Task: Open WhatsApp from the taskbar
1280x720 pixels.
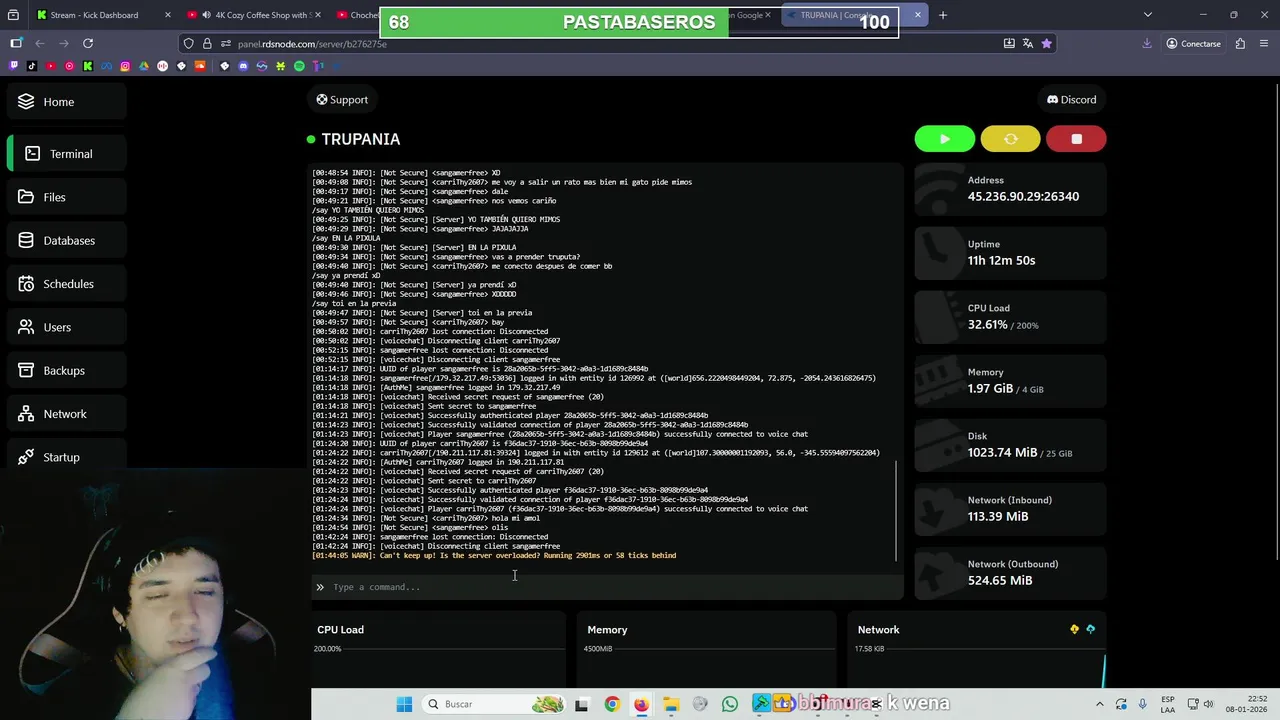Action: pos(730,704)
